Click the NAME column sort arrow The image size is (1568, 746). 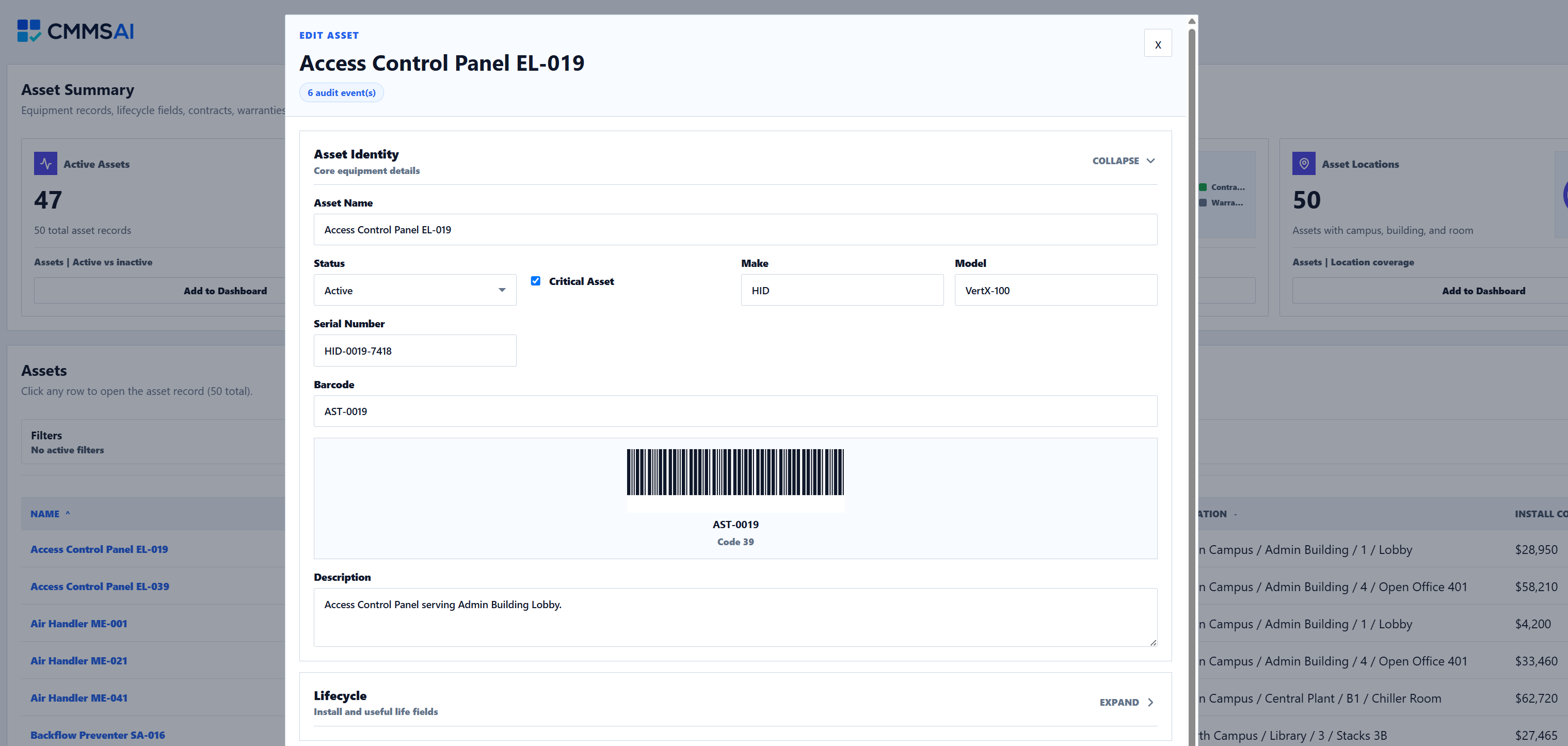[x=68, y=513]
